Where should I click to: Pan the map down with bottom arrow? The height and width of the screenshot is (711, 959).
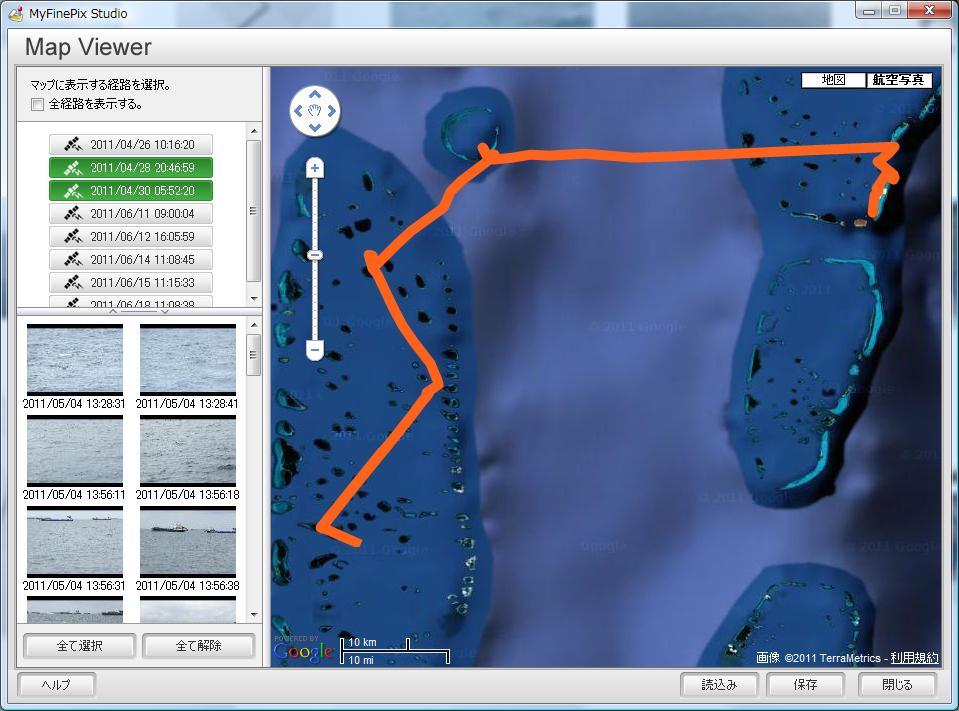point(315,127)
